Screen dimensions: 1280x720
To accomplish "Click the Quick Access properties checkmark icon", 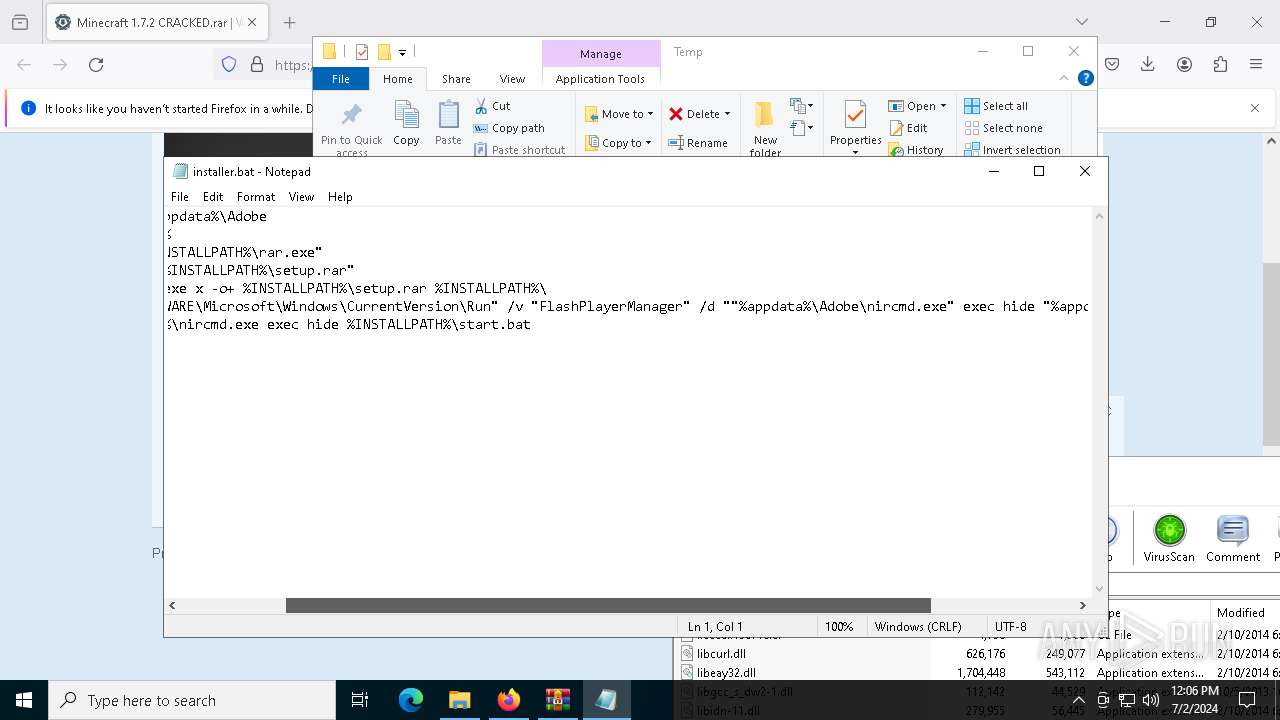I will tap(362, 52).
